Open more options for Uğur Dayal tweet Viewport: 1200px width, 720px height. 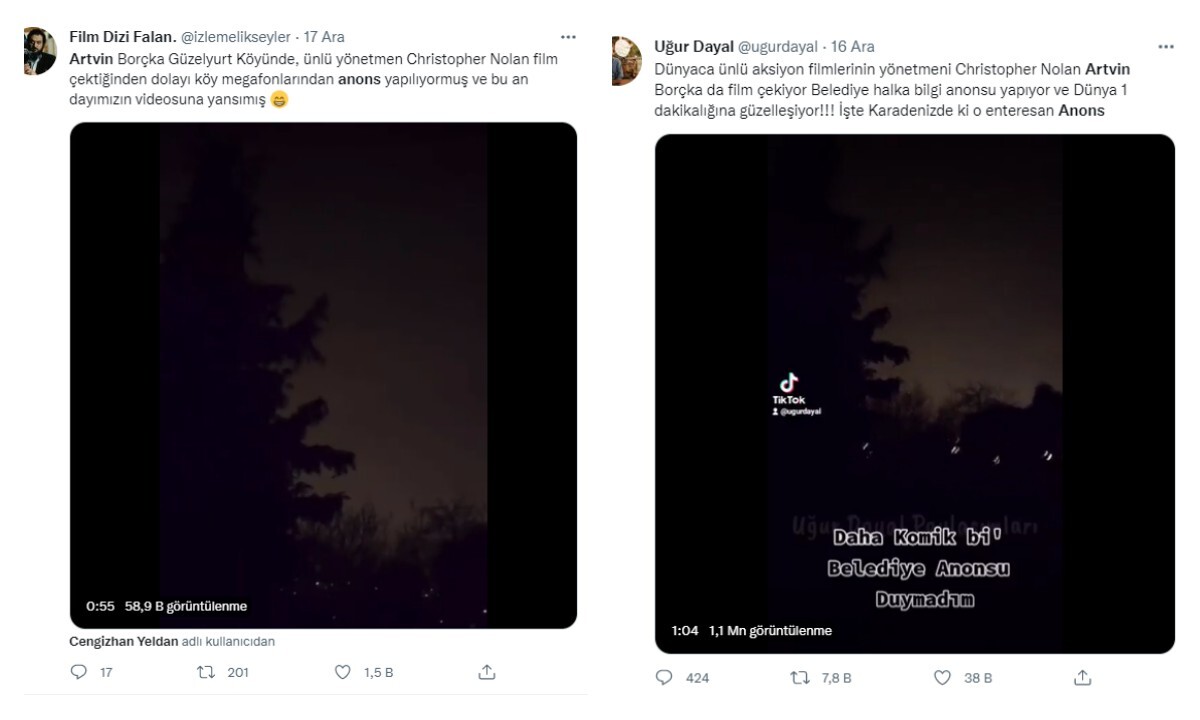tap(1166, 46)
